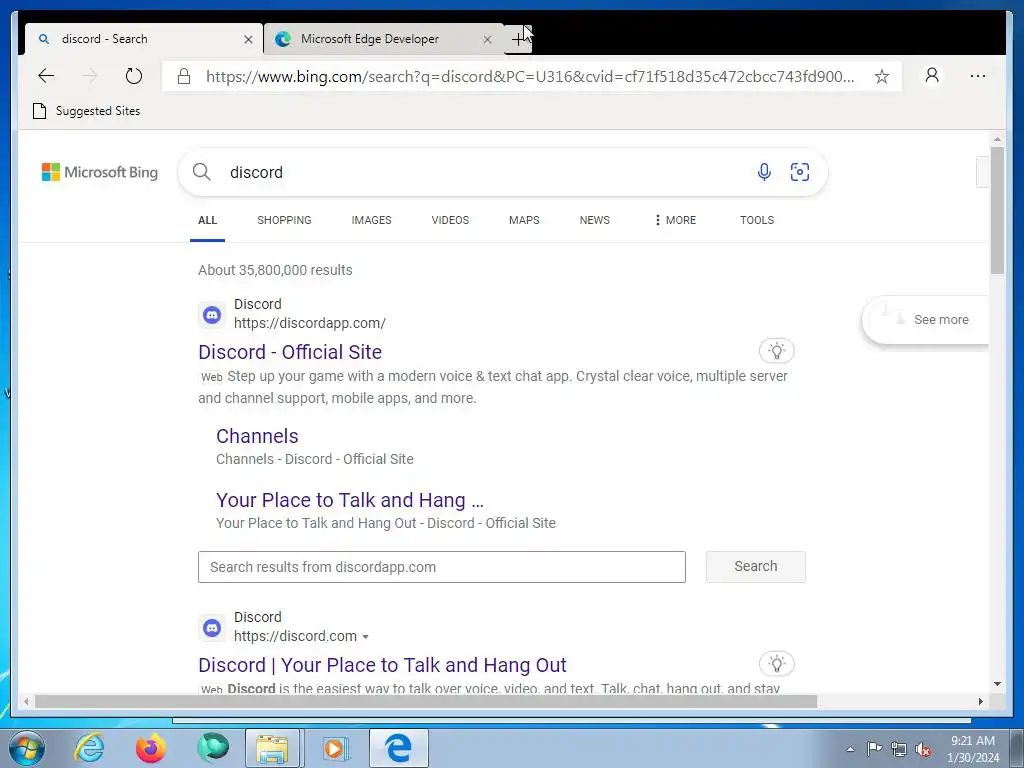1024x768 pixels.
Task: Switch to the Microsoft Edge Developer tab
Action: (x=384, y=39)
